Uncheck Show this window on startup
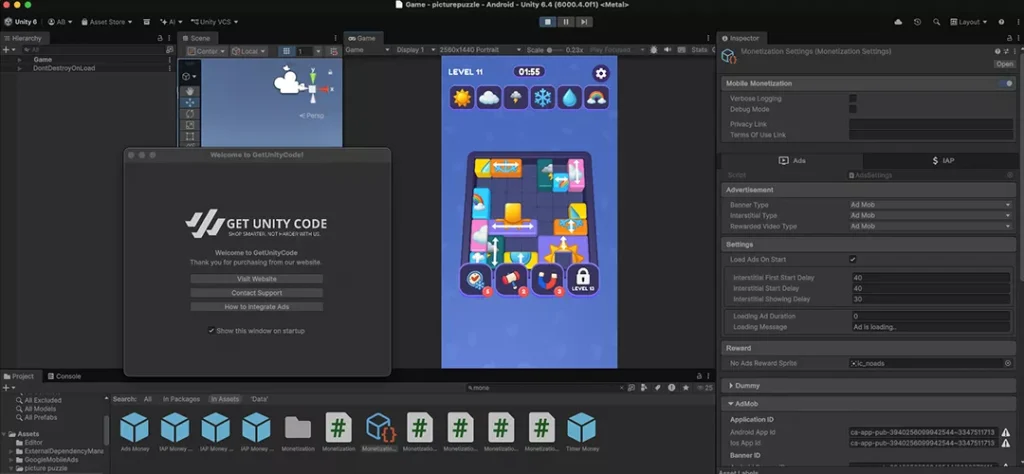 [x=212, y=330]
